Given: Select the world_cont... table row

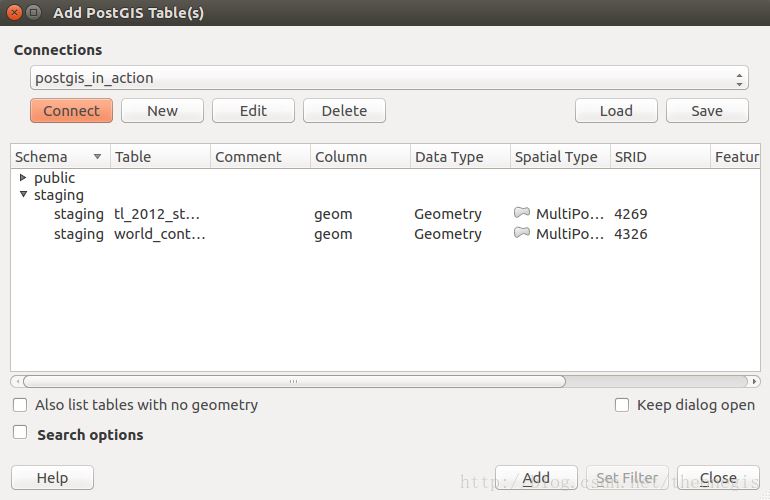Looking at the screenshot, I should [x=385, y=234].
